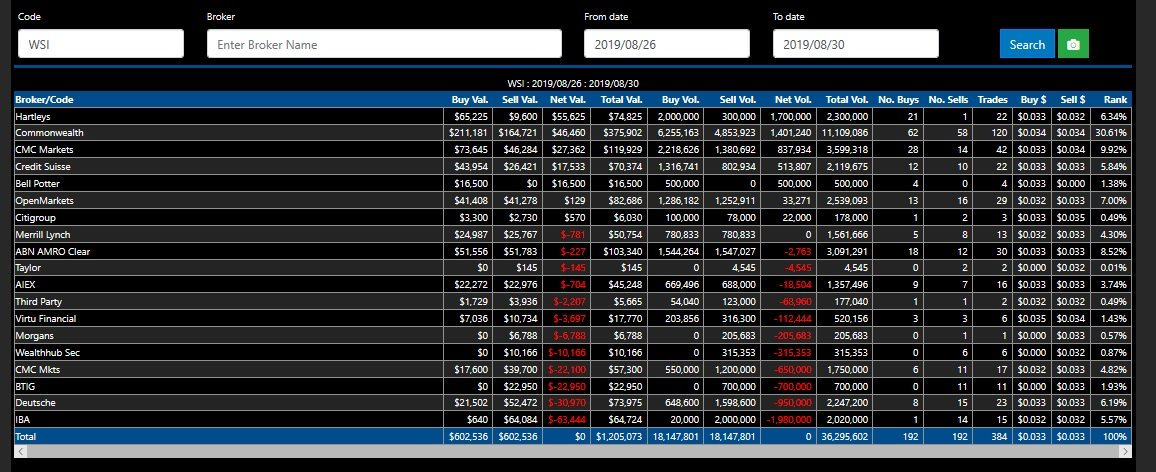
Task: Click the blue Search button
Action: point(1027,44)
